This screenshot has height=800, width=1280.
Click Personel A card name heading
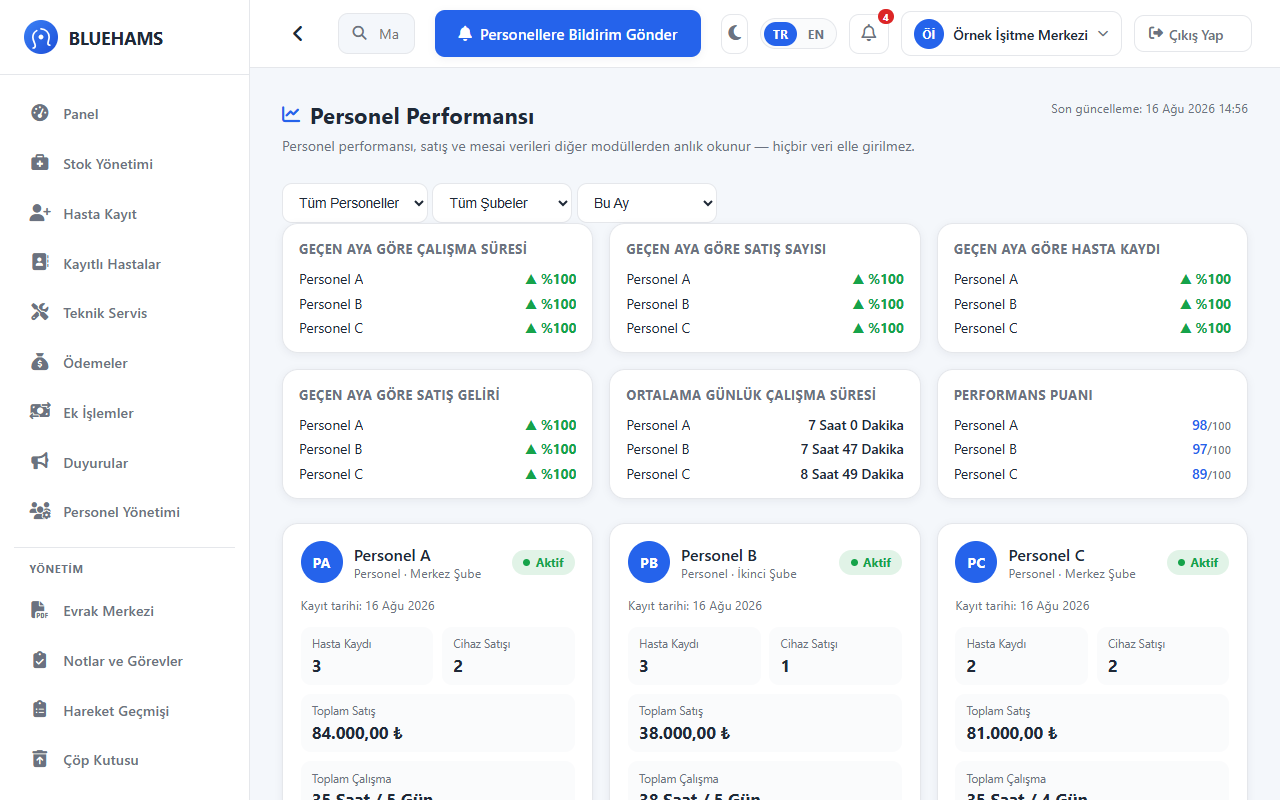point(392,555)
